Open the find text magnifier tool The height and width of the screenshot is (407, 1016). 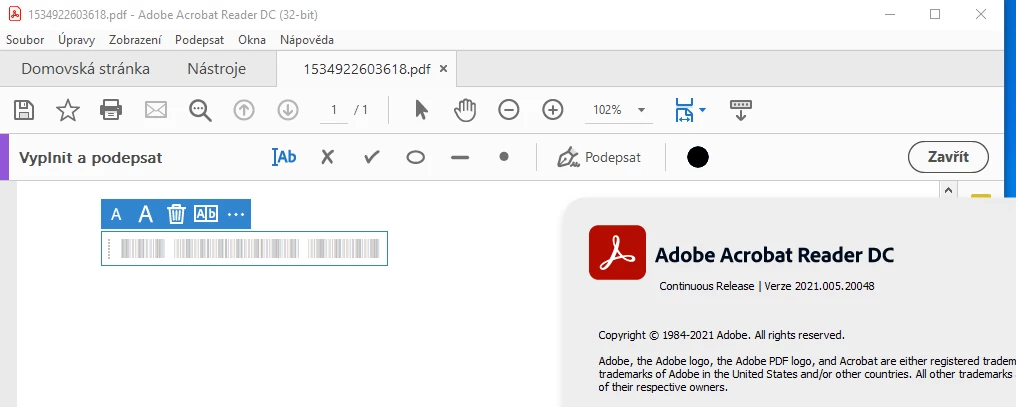200,110
